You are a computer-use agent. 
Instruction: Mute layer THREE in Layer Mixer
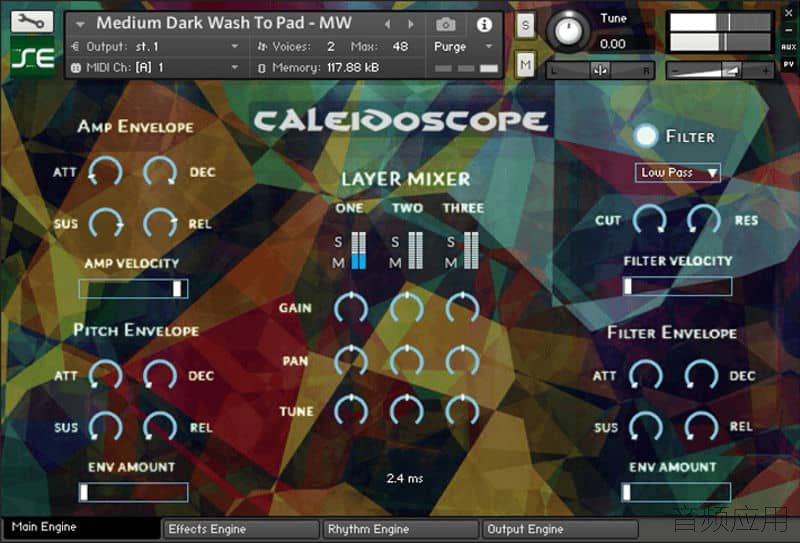[x=451, y=263]
